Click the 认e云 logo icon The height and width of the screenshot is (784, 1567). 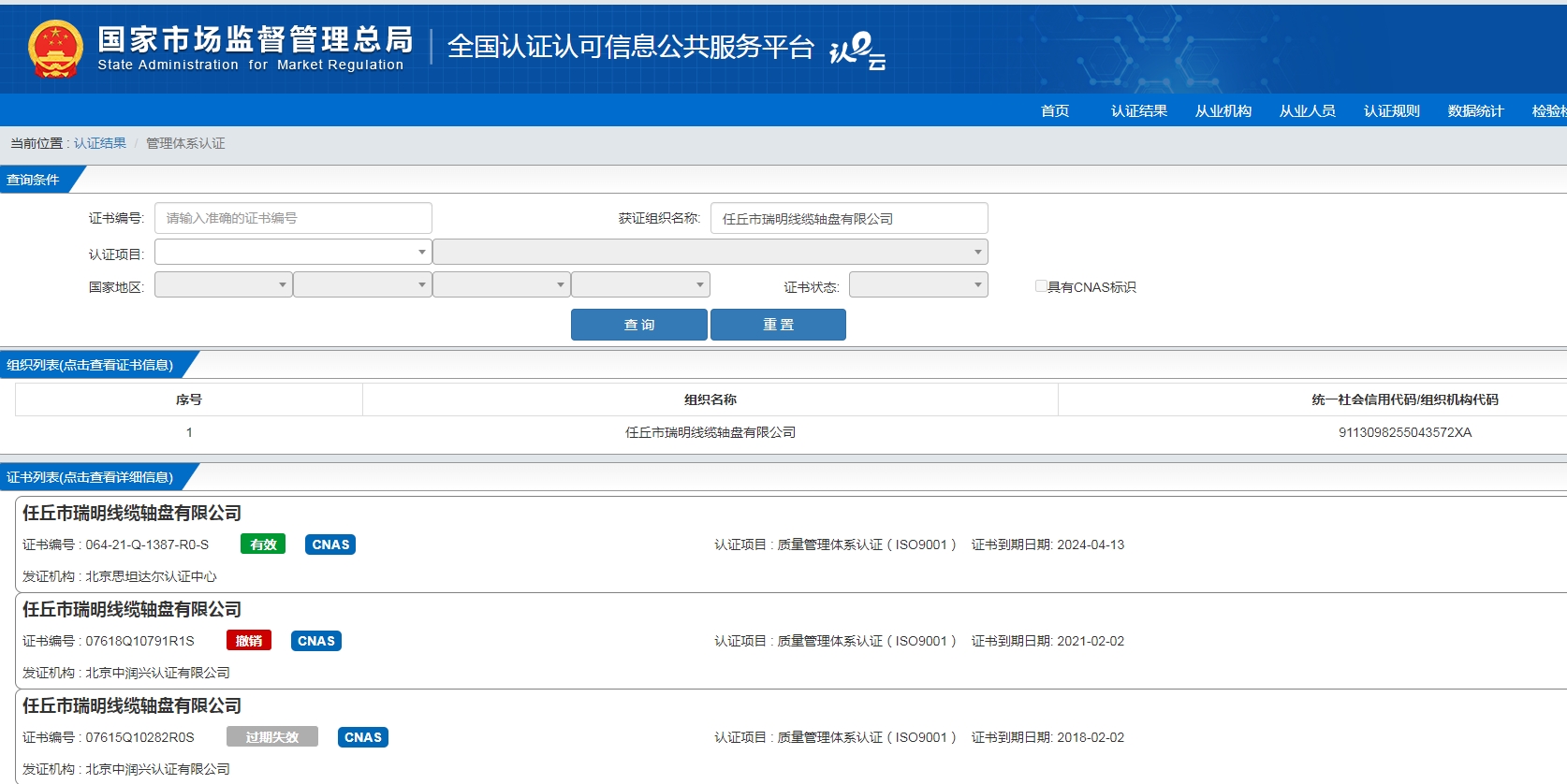857,51
